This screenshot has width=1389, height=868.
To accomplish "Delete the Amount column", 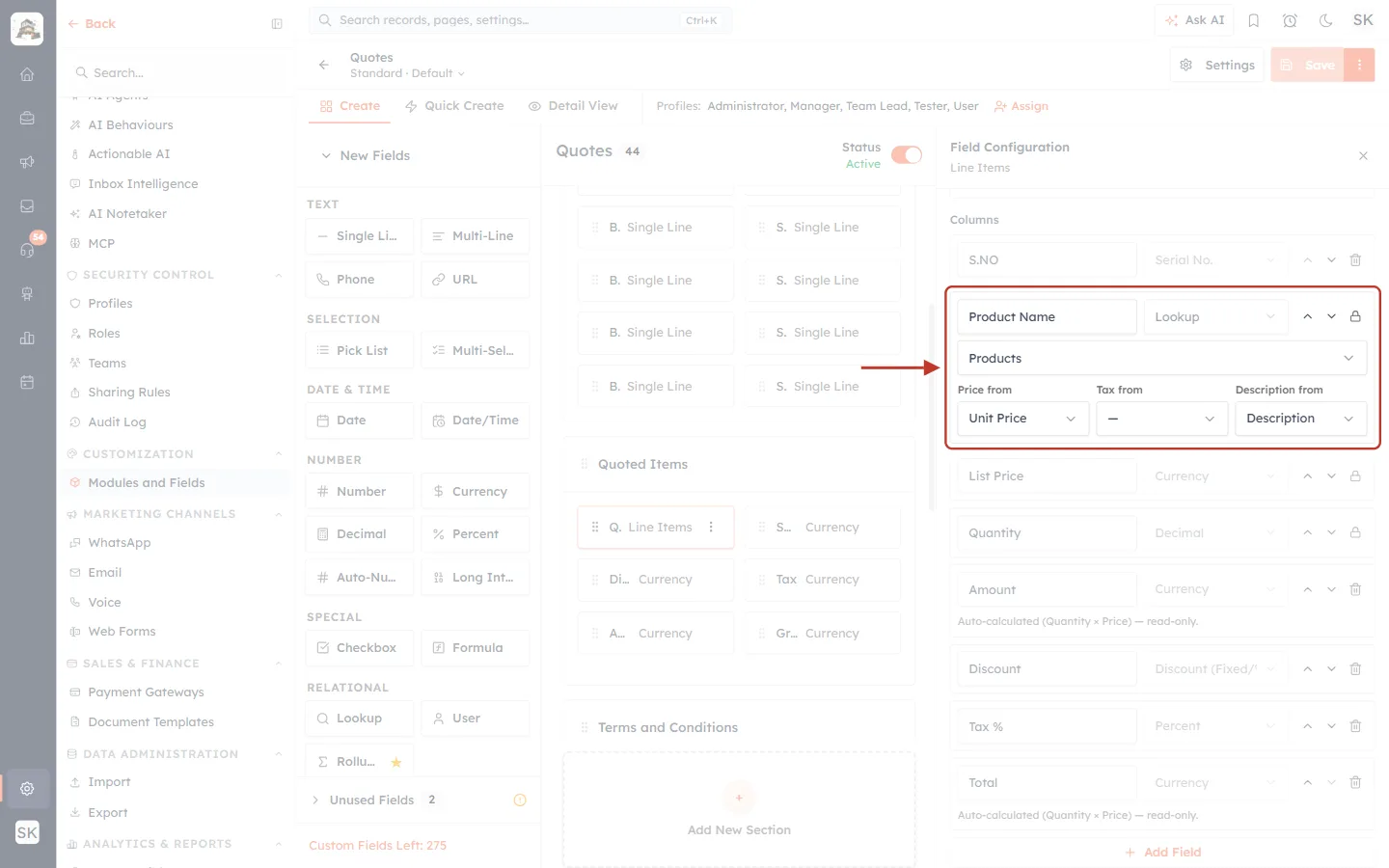I will [1355, 589].
